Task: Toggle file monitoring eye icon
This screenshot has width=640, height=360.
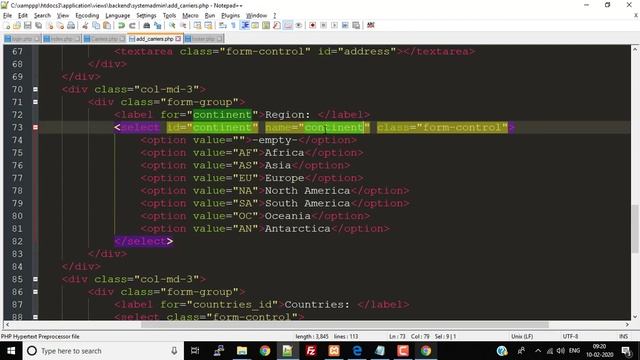Action: [x=298, y=25]
